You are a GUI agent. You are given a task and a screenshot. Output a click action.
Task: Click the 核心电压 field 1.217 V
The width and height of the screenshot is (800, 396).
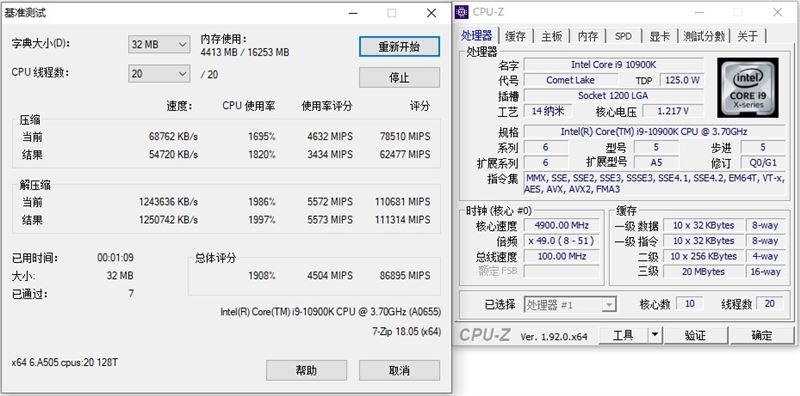672,111
